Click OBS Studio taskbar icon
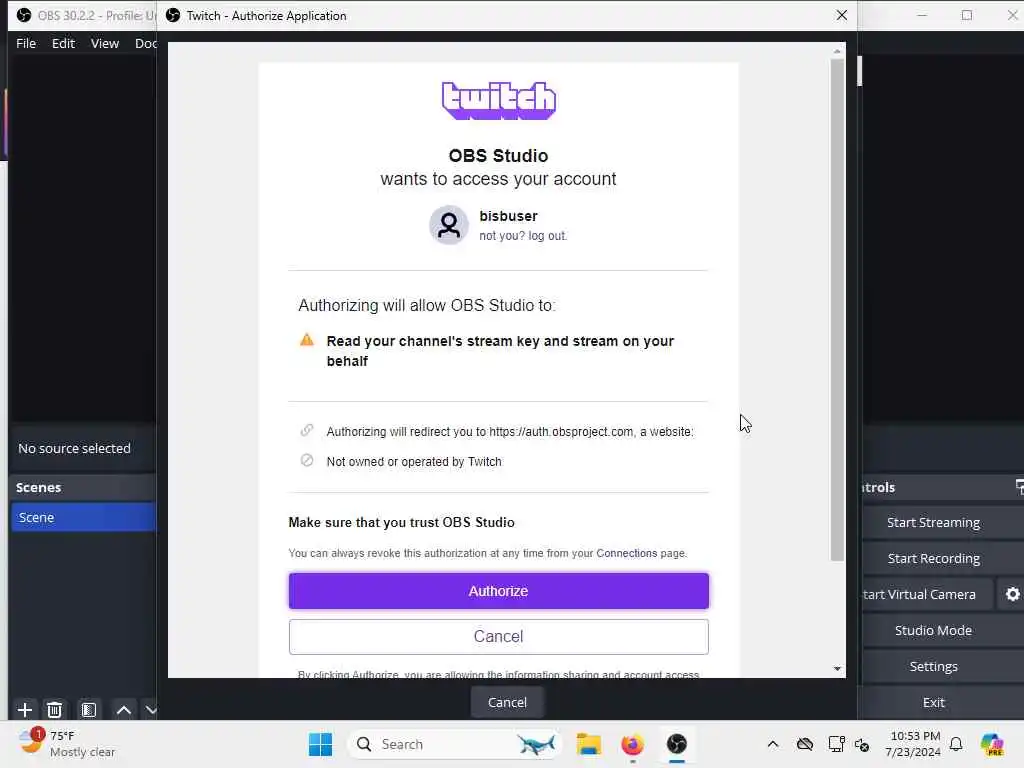This screenshot has width=1024, height=768. tap(677, 744)
